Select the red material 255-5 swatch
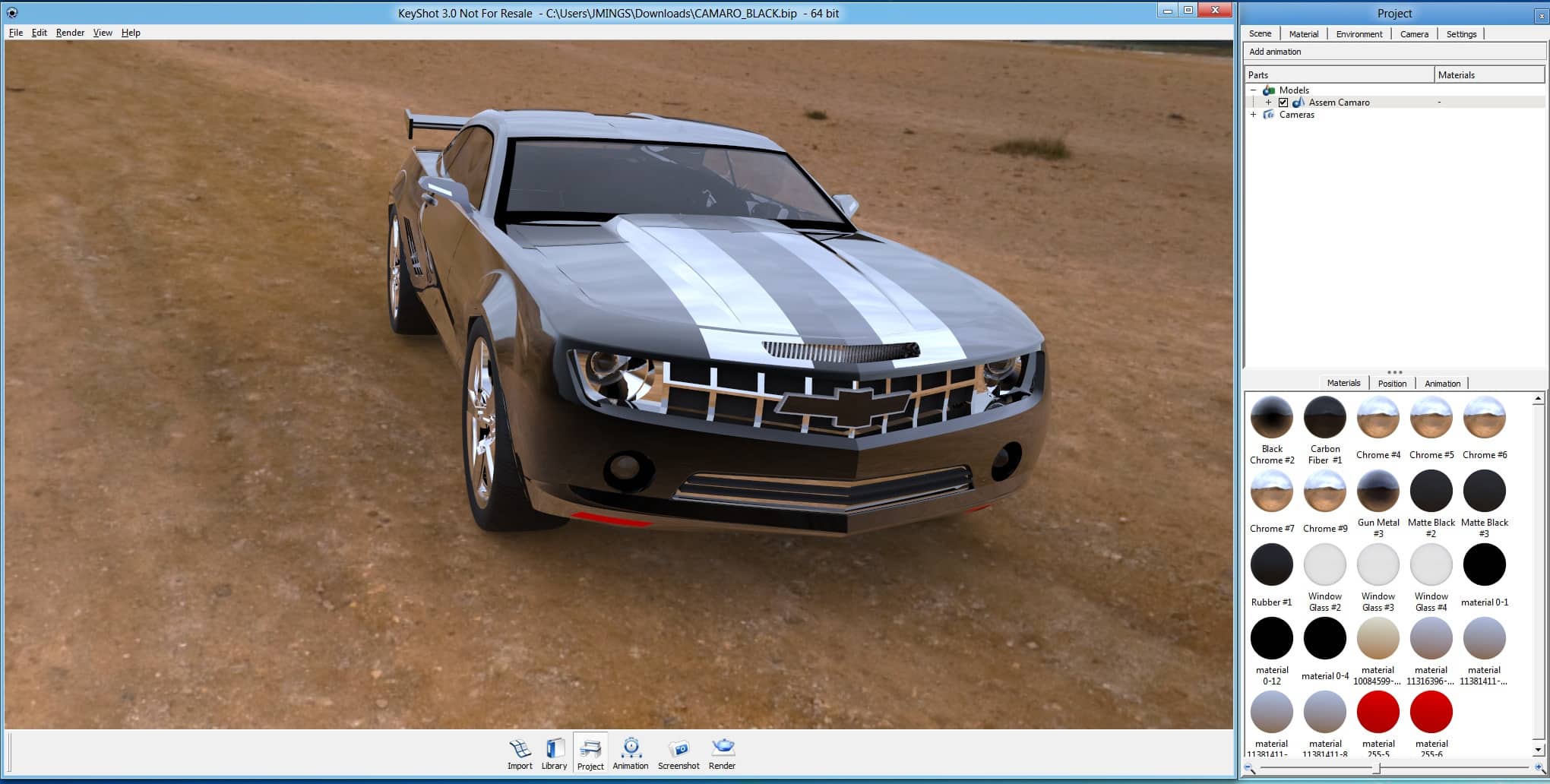Screen dimensions: 1550x784 1378,712
